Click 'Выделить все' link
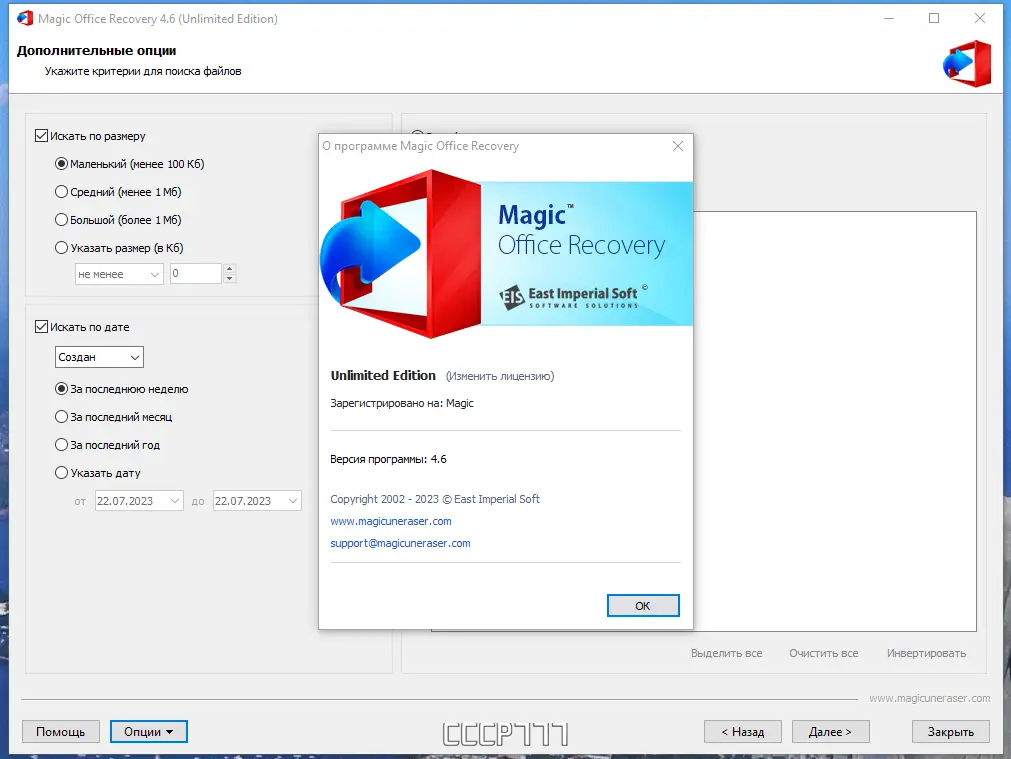Image resolution: width=1011 pixels, height=759 pixels. tap(727, 653)
